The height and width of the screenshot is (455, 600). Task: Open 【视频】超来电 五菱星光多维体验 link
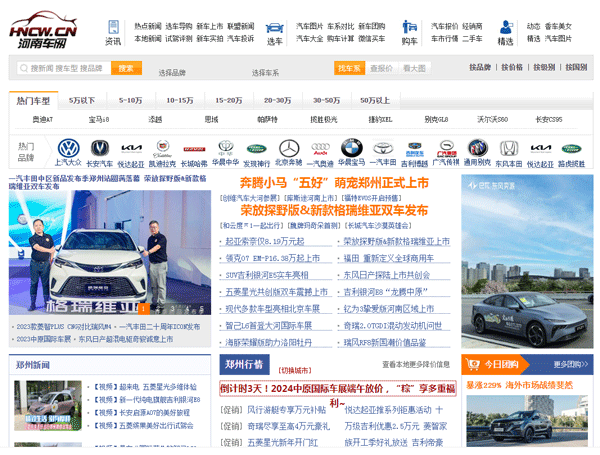point(145,387)
